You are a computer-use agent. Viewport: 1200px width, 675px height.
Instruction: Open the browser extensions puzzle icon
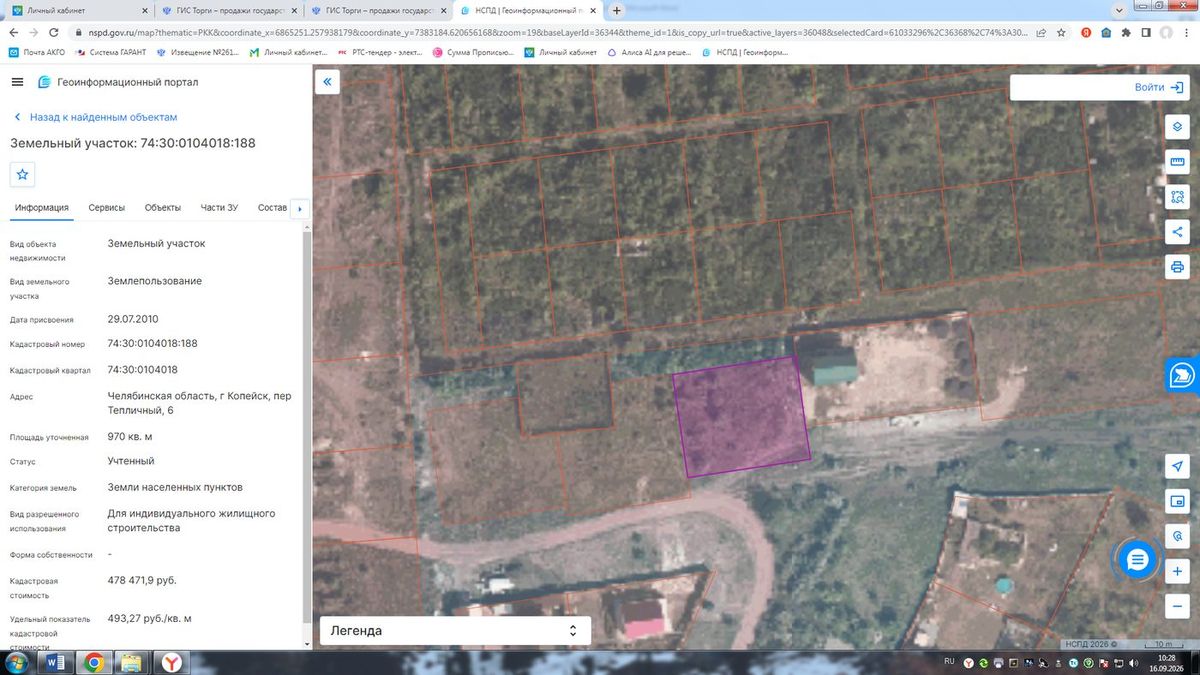click(x=1127, y=32)
